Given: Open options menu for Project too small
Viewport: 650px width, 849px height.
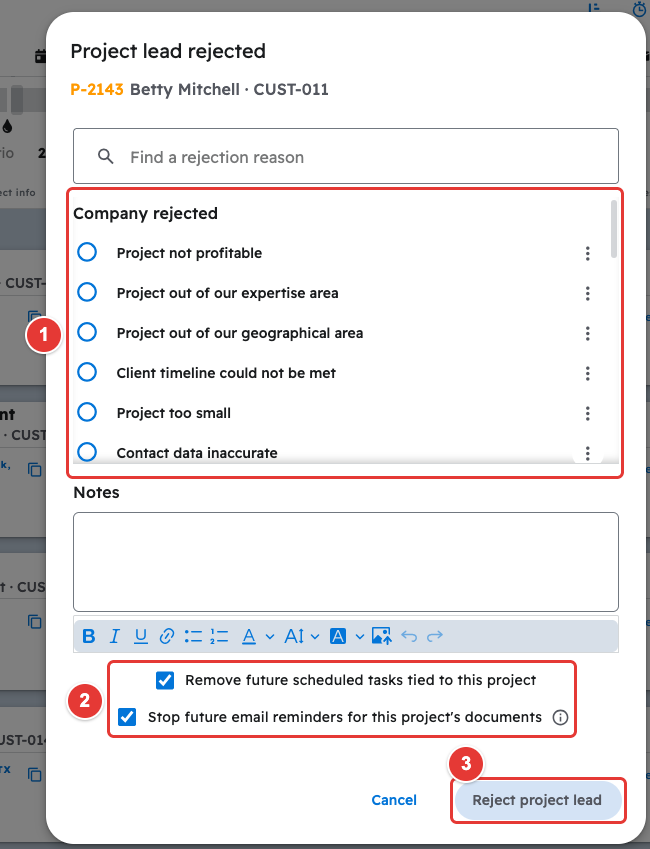Looking at the screenshot, I should pos(587,414).
